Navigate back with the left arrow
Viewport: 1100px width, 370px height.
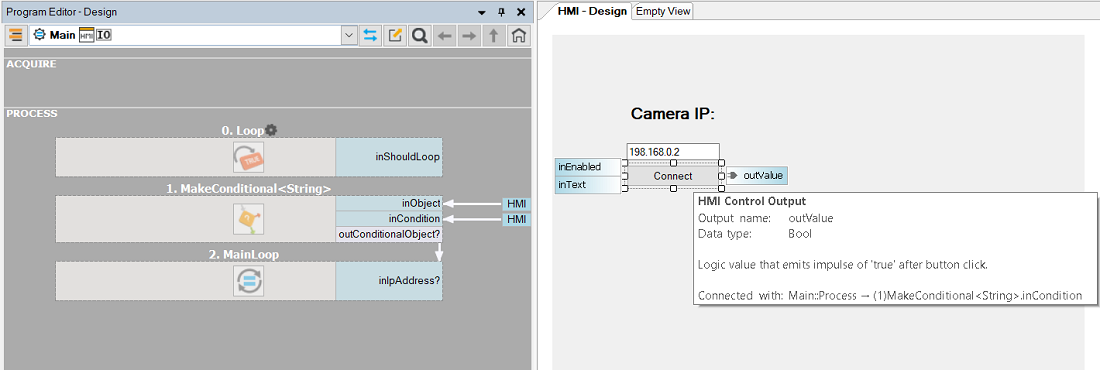click(444, 36)
